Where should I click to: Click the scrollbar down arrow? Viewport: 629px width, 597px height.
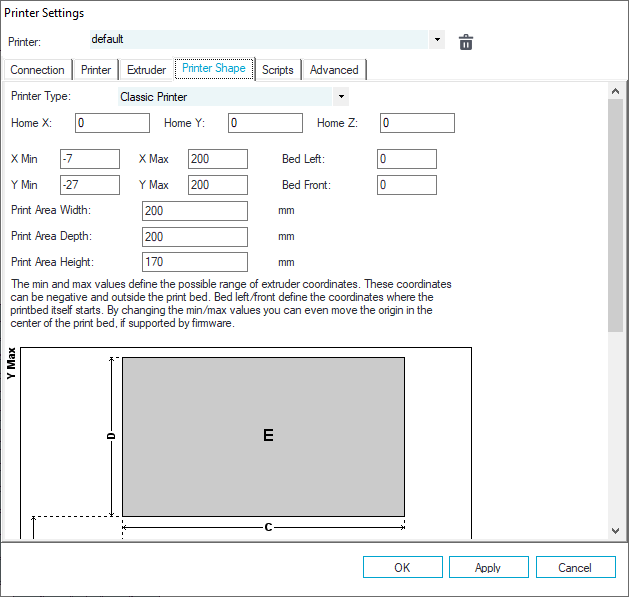615,530
